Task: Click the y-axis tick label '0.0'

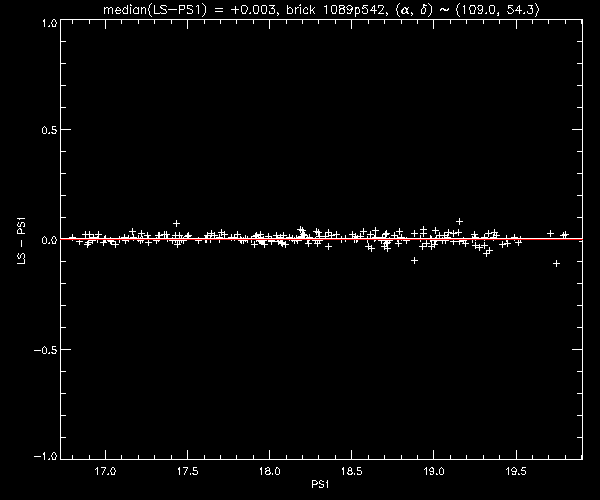Action: coord(49,240)
